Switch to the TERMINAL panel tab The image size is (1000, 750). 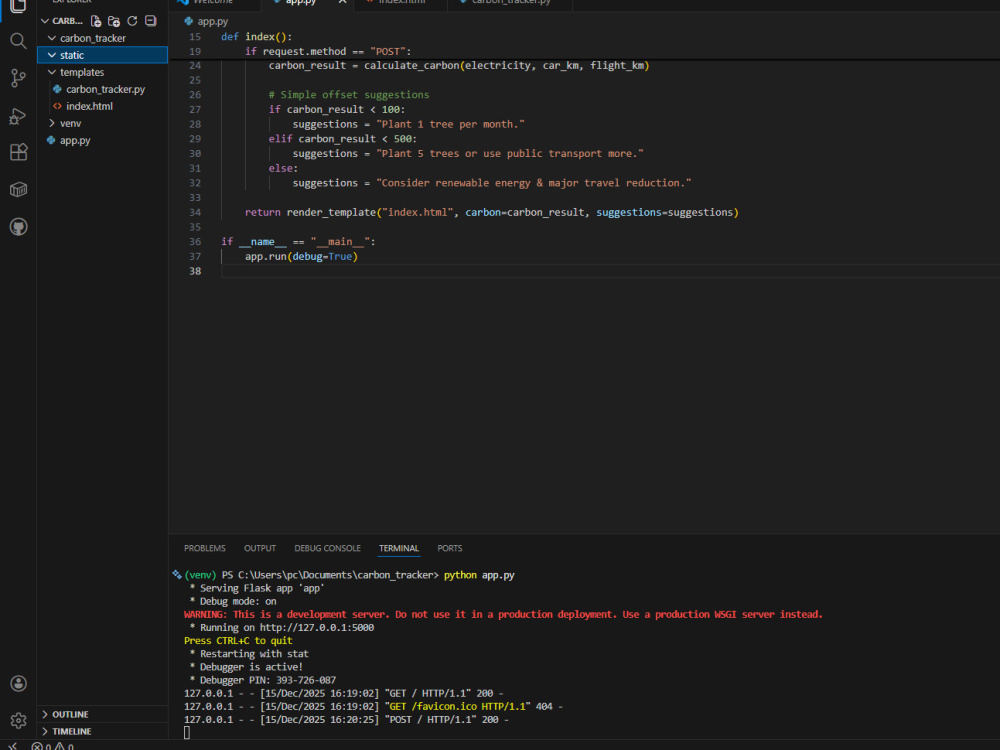(399, 548)
